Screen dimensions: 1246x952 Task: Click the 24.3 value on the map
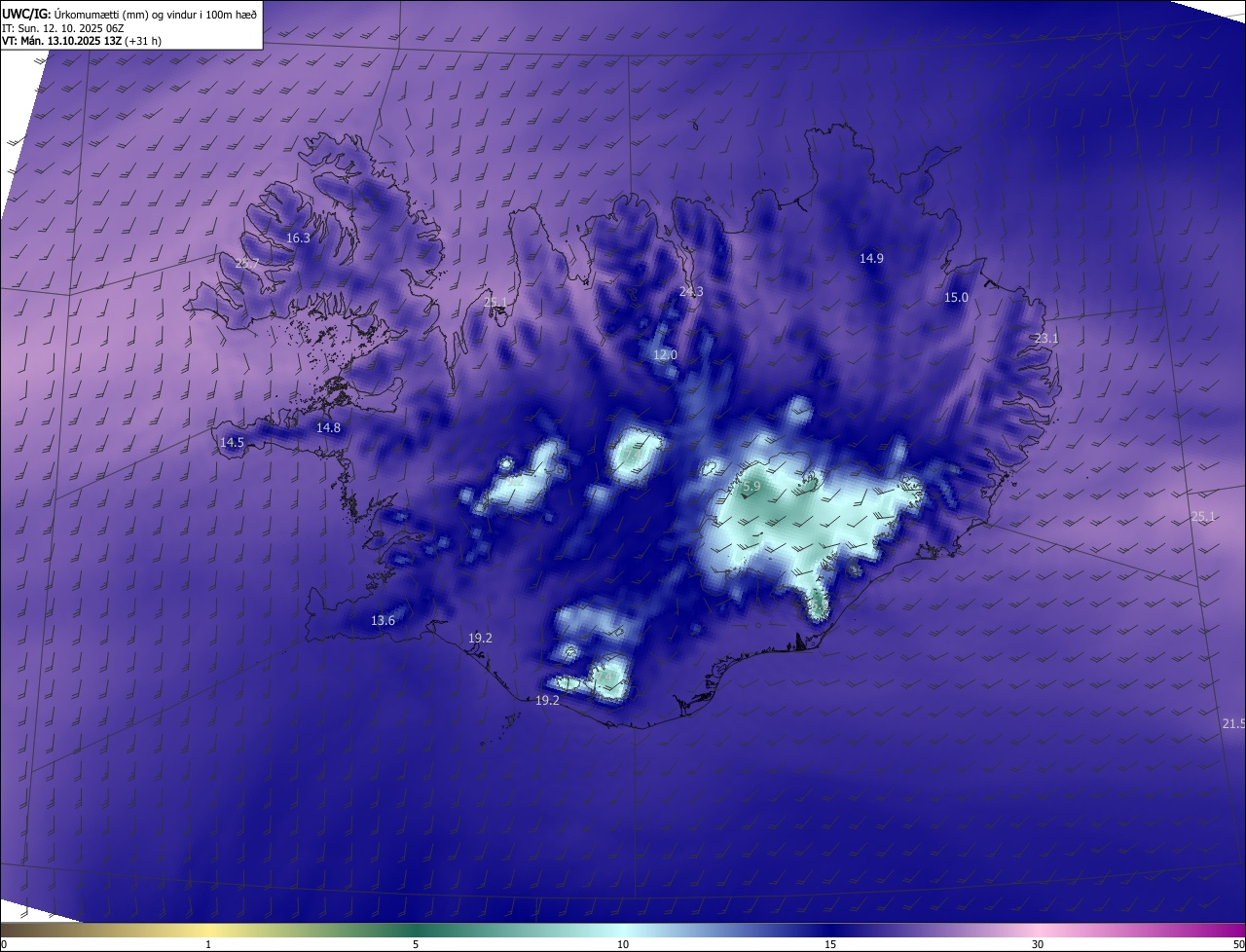point(691,292)
